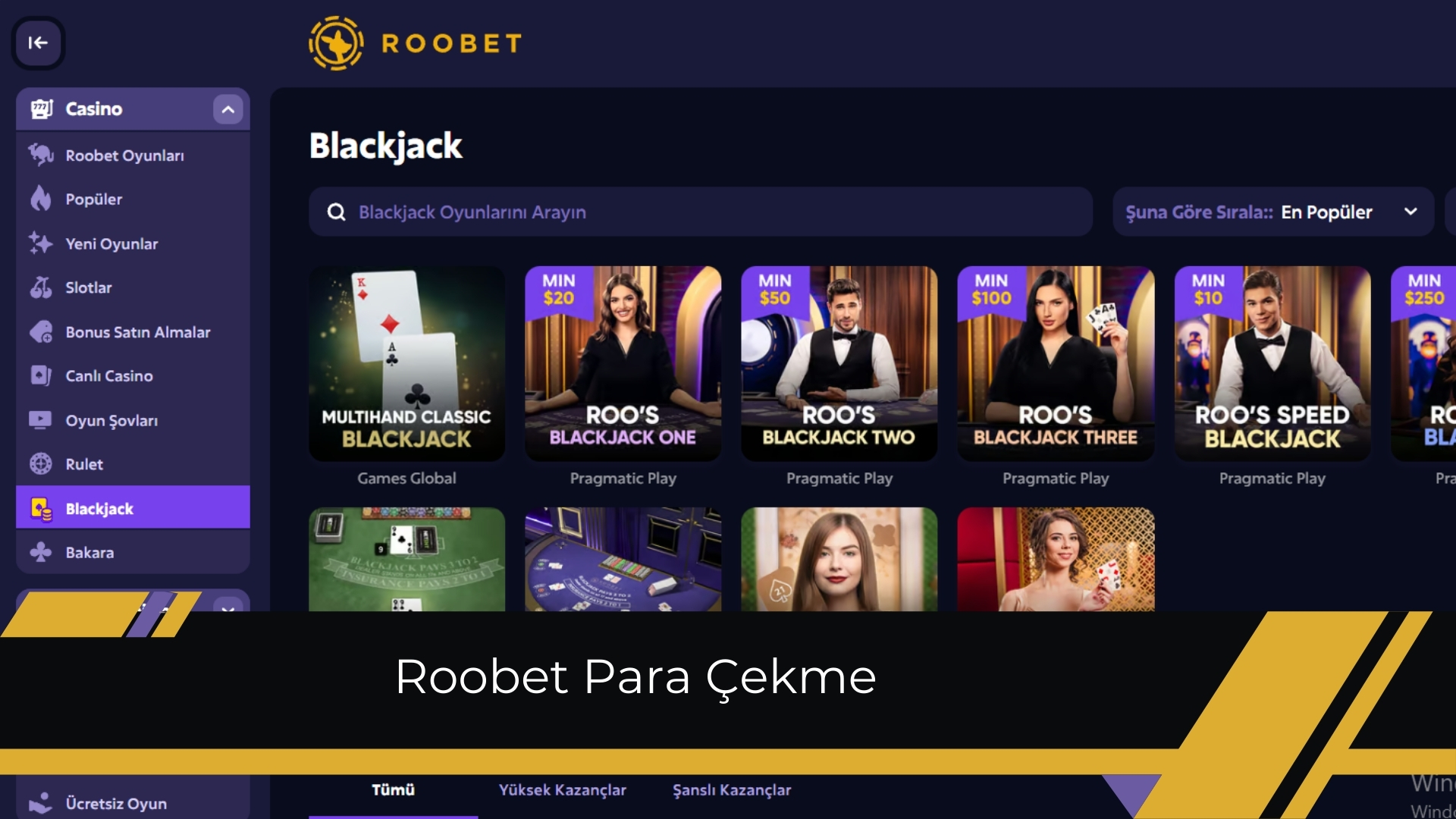The image size is (1456, 819).
Task: Launch Roo's Speed Blackjack game
Action: pyautogui.click(x=1272, y=363)
